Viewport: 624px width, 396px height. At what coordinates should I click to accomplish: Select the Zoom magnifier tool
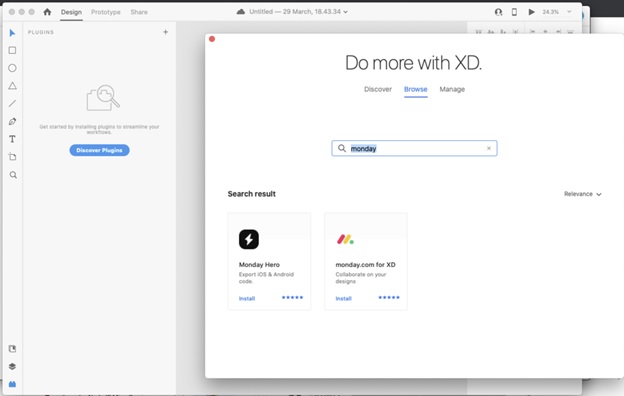pyautogui.click(x=13, y=175)
